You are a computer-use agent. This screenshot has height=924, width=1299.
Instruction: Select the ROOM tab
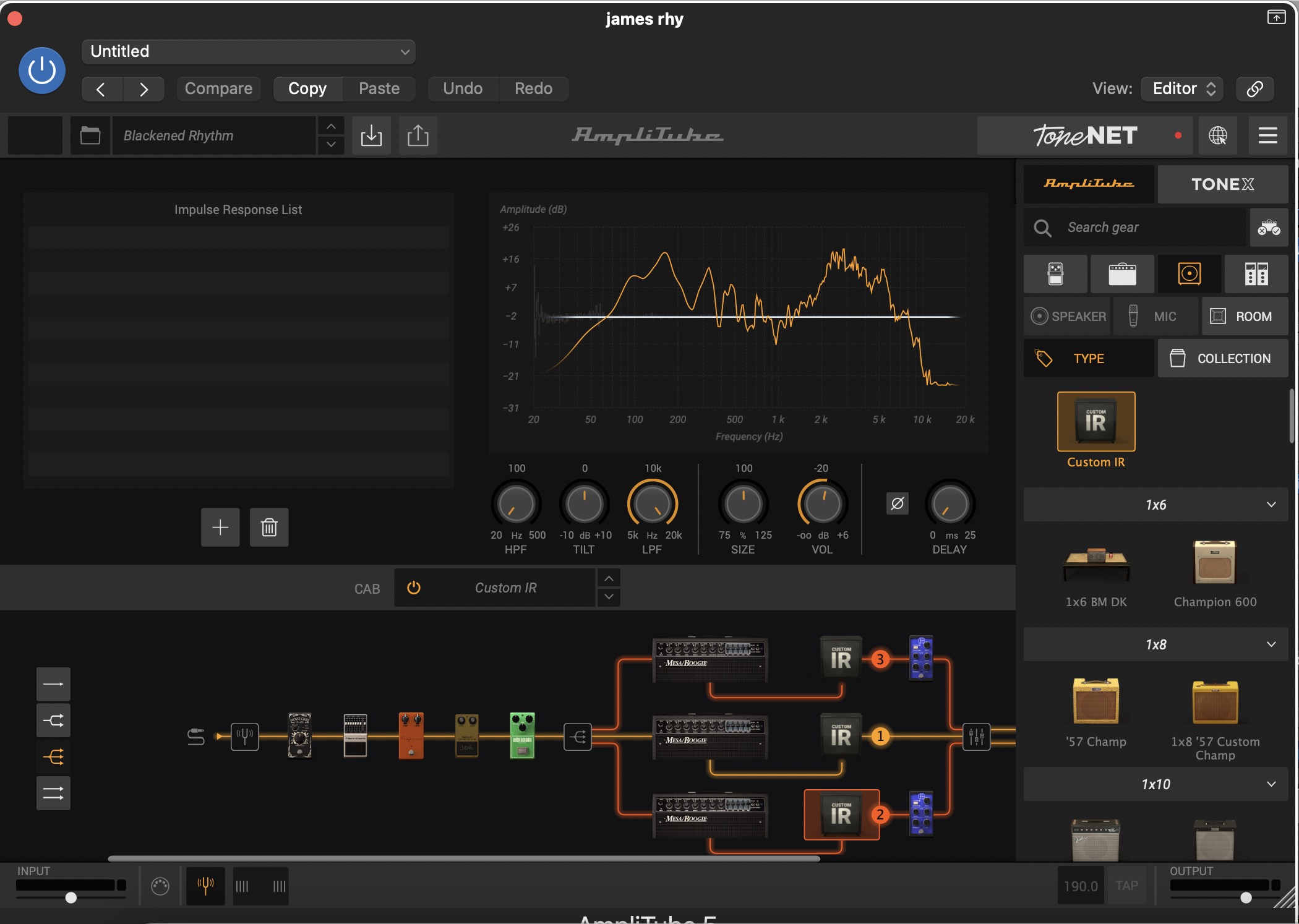point(1245,317)
